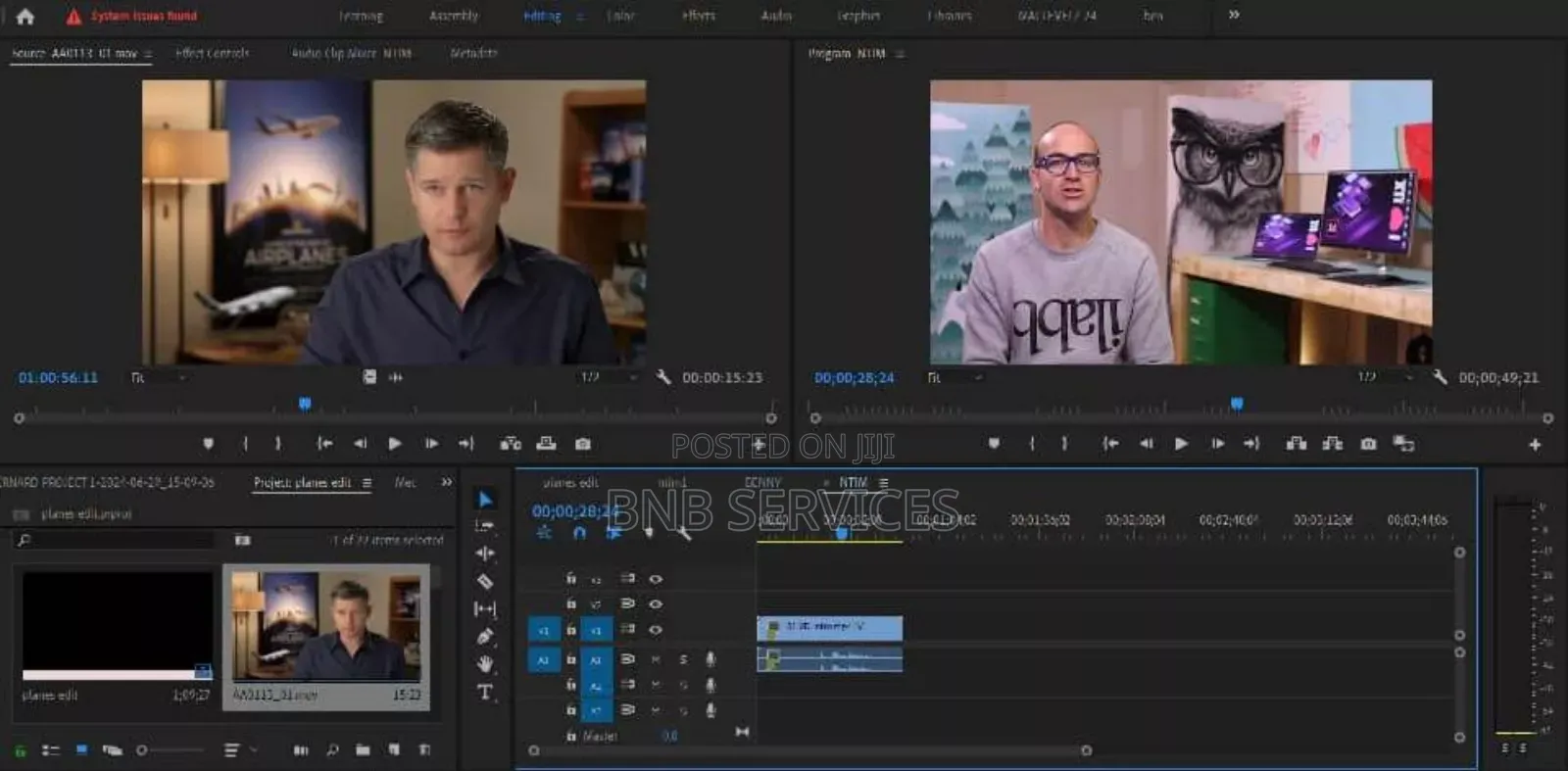Step forward one frame in Source monitor

[431, 444]
